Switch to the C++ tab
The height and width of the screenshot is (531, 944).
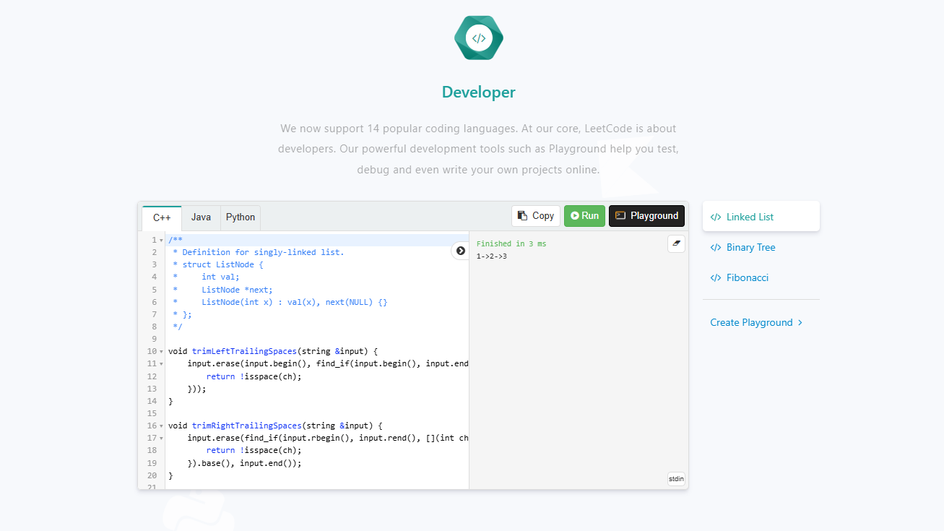[x=161, y=217]
